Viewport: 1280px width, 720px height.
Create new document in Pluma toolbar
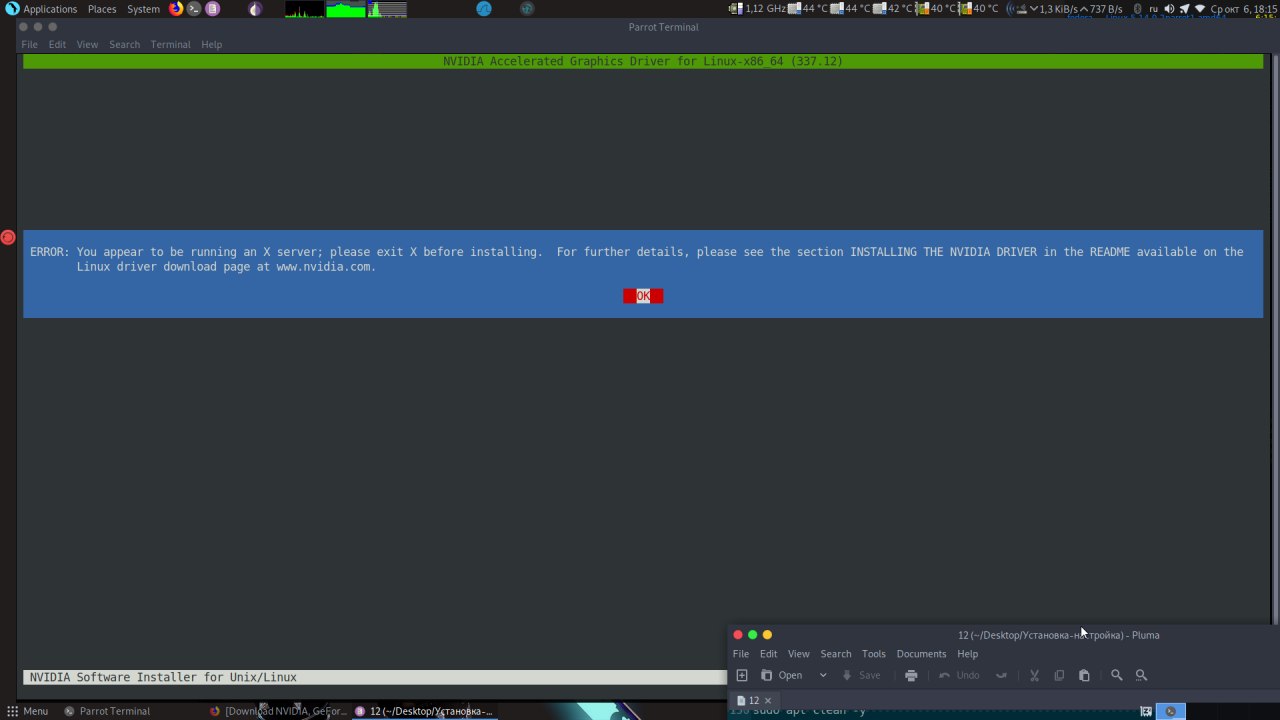coord(742,675)
